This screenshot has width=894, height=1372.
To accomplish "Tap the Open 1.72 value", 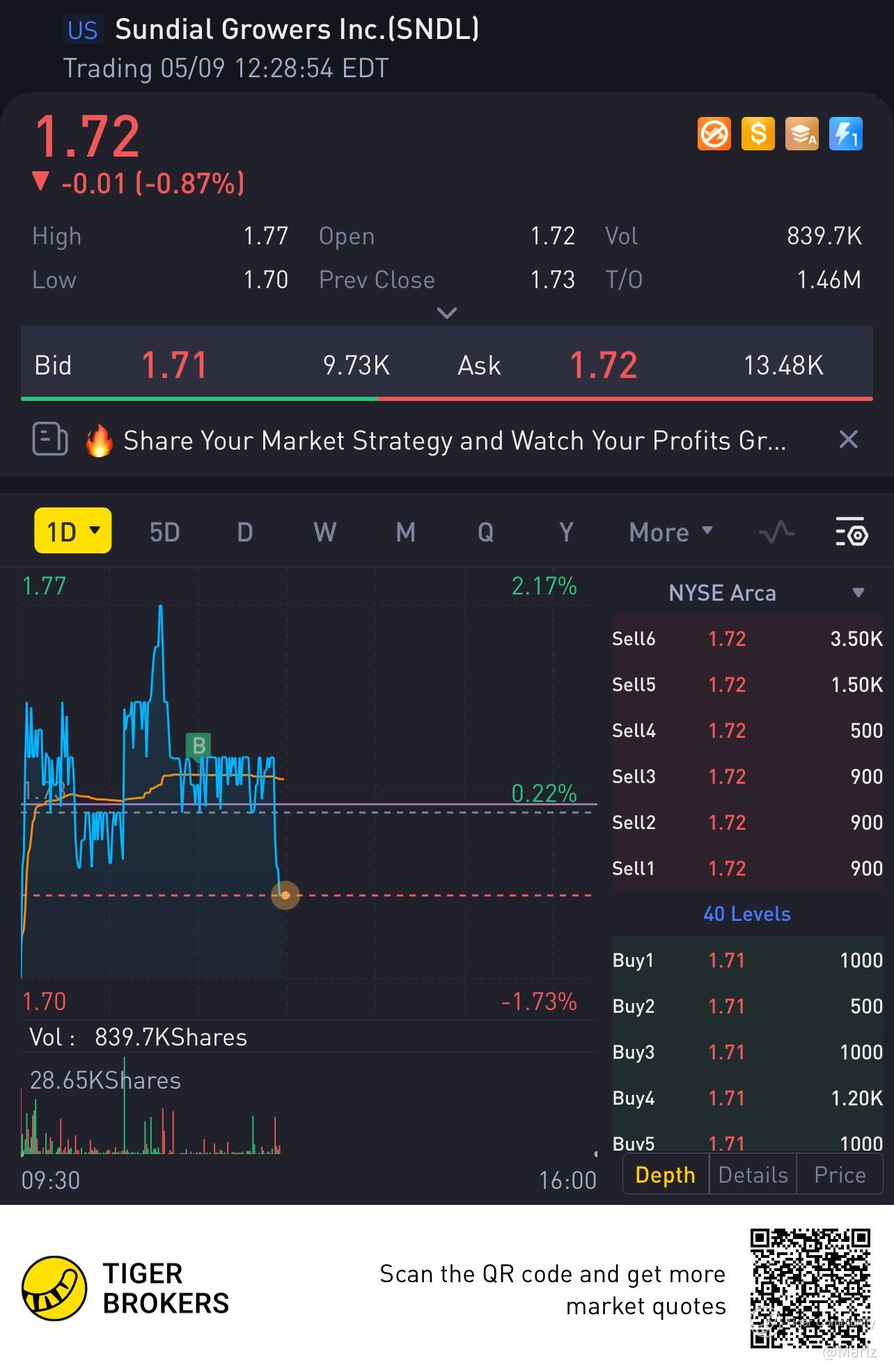I will pos(553,236).
